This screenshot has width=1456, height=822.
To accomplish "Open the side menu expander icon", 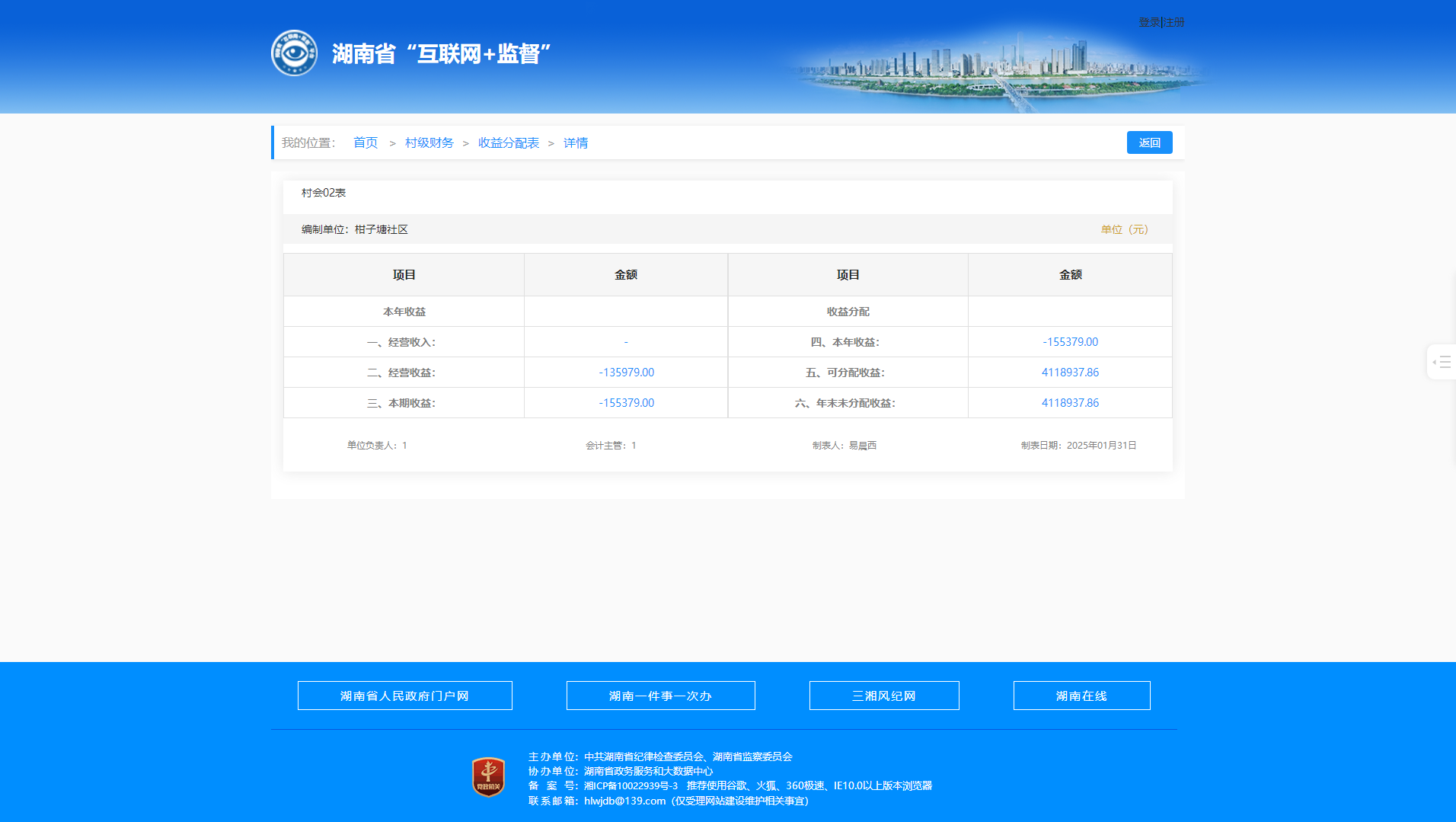I will (x=1442, y=362).
